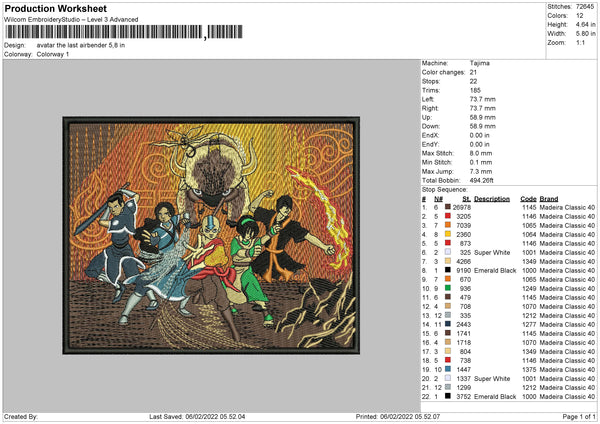Select the Left label's 73.7 mm value
The image size is (600, 424).
pyautogui.click(x=483, y=99)
